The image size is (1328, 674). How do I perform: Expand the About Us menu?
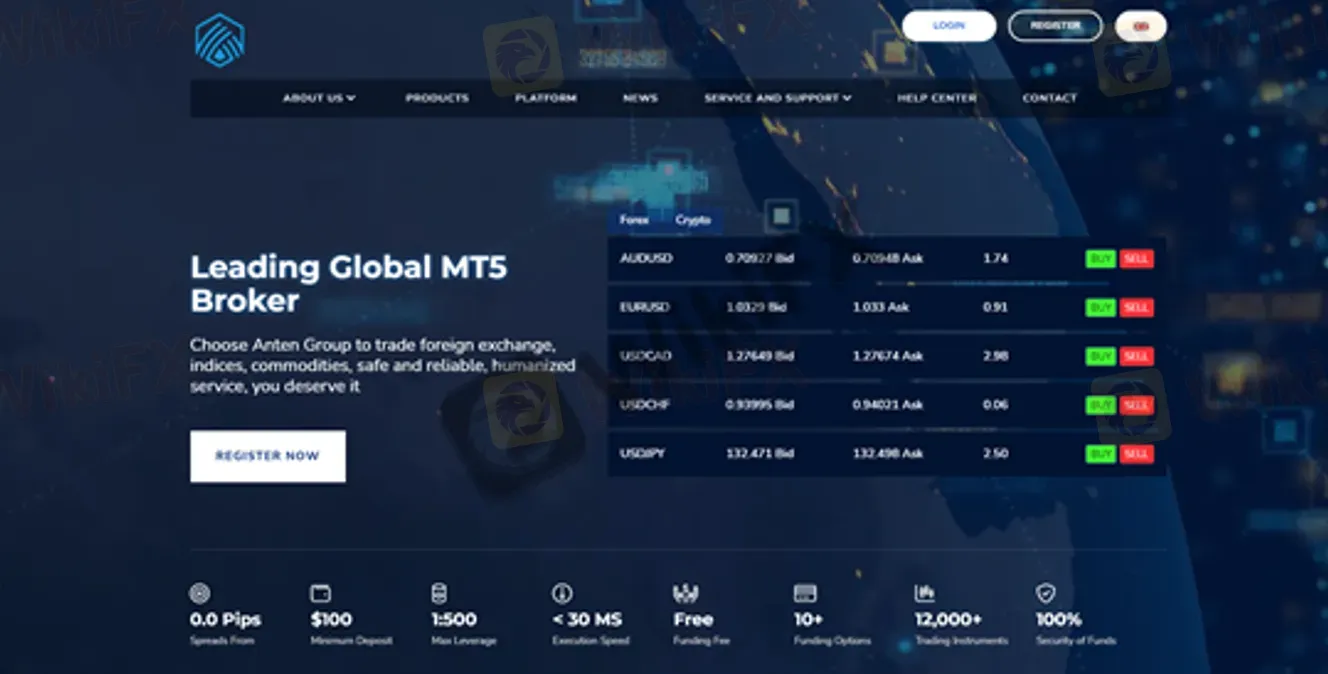pyautogui.click(x=319, y=98)
